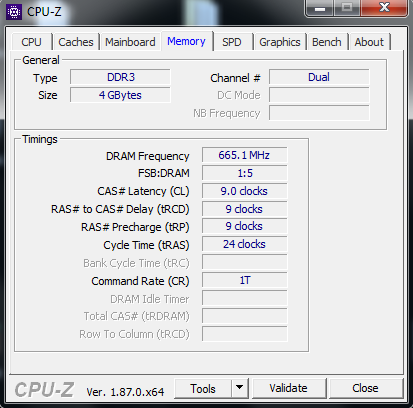Switch to the CPU tab

click(x=31, y=42)
